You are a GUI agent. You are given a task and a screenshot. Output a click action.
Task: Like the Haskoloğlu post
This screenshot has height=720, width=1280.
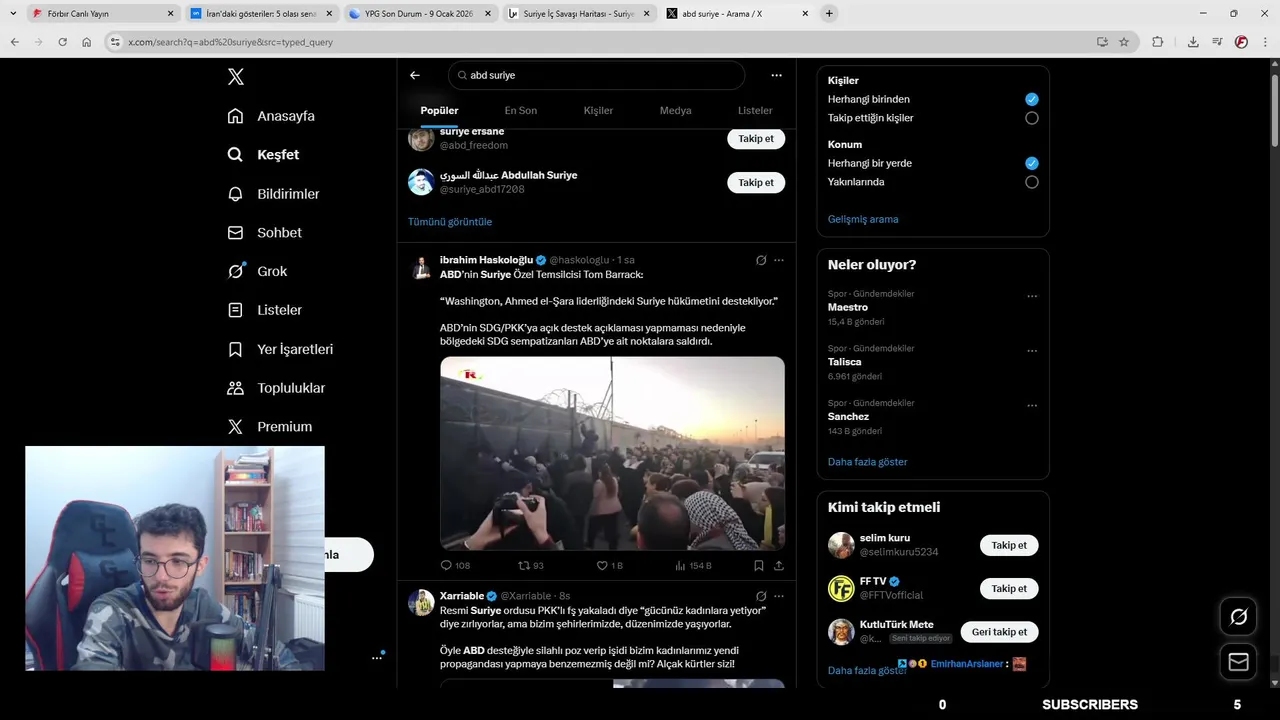pyautogui.click(x=602, y=565)
